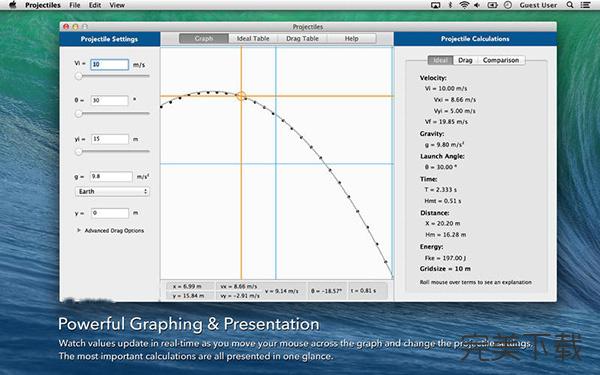The image size is (600, 375).
Task: Click the launch angle slider knob
Action: click(78, 114)
